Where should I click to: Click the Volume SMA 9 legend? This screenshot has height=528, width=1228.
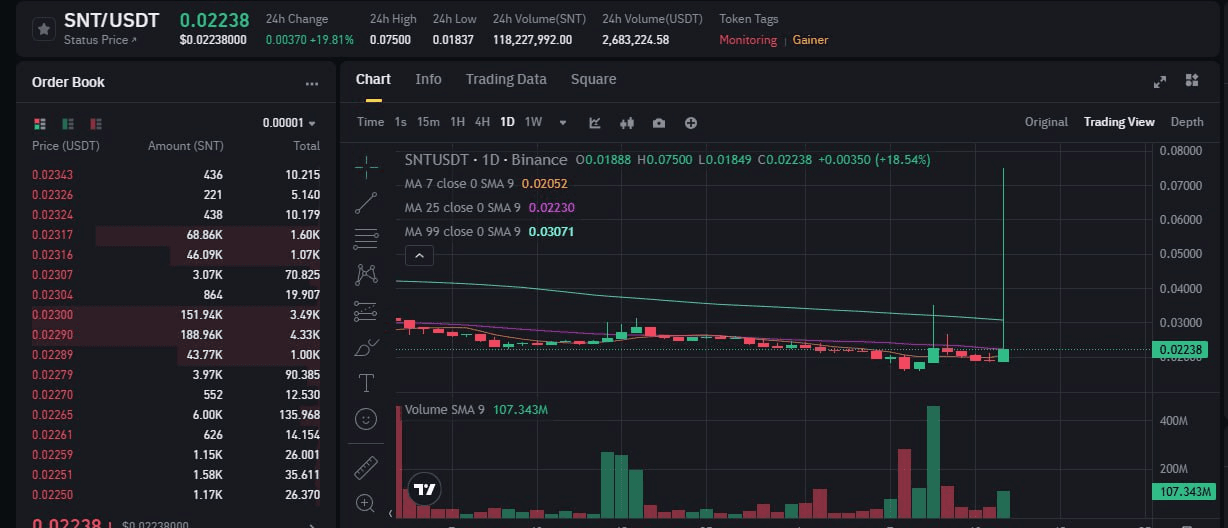476,410
